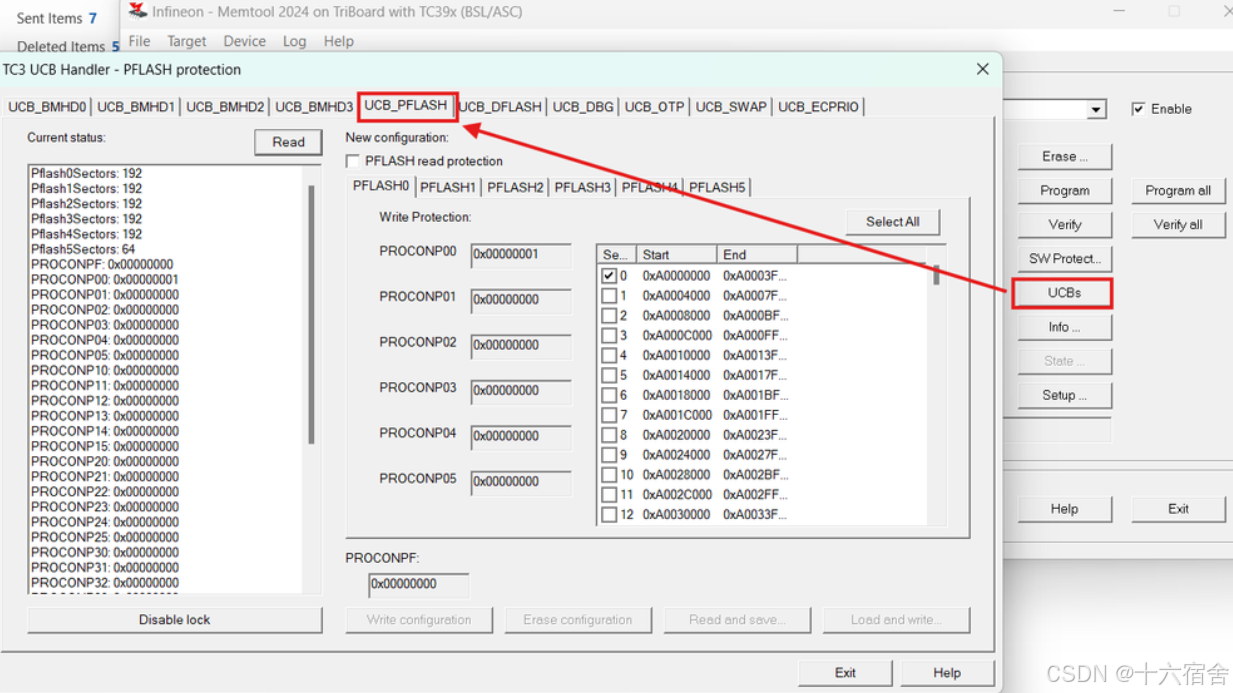
Task: Open the UCBs dialog button
Action: pos(1065,293)
